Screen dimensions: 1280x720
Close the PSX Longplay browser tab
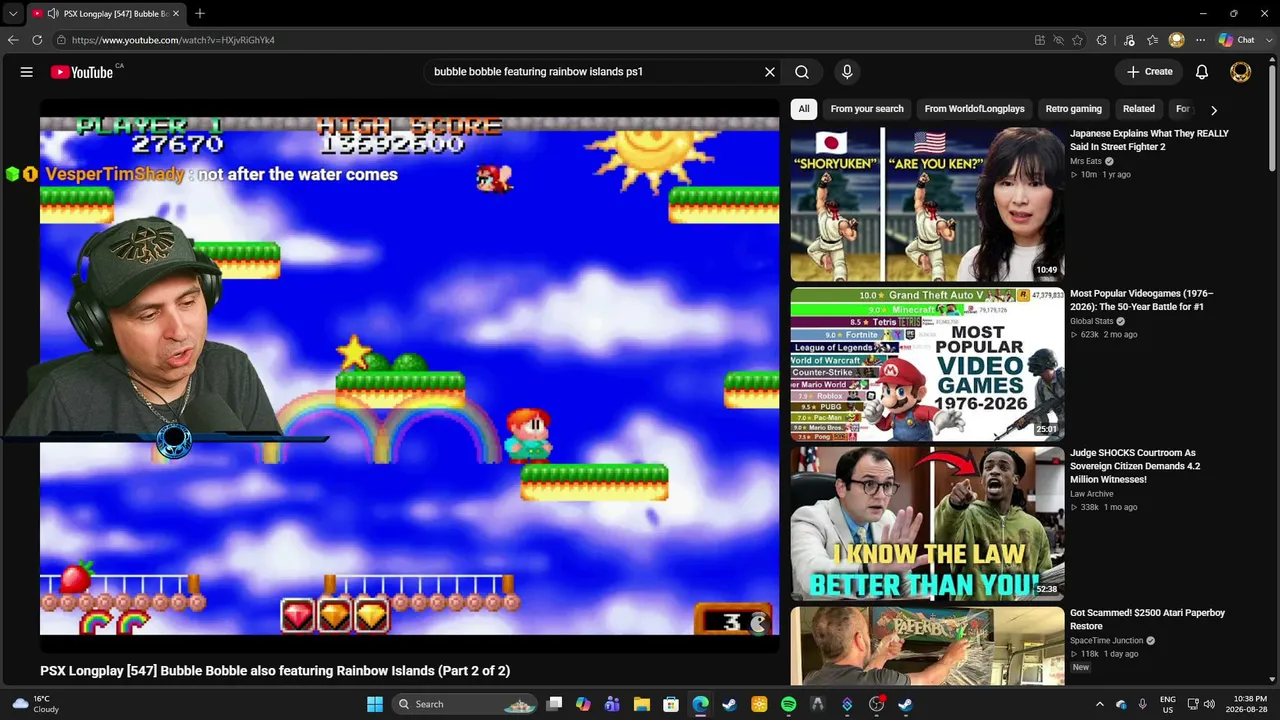pyautogui.click(x=176, y=14)
